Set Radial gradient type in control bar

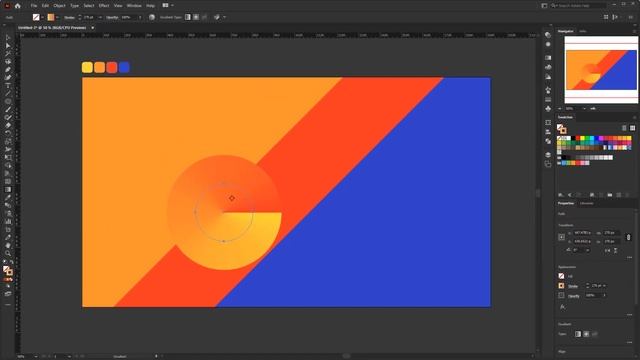click(196, 17)
